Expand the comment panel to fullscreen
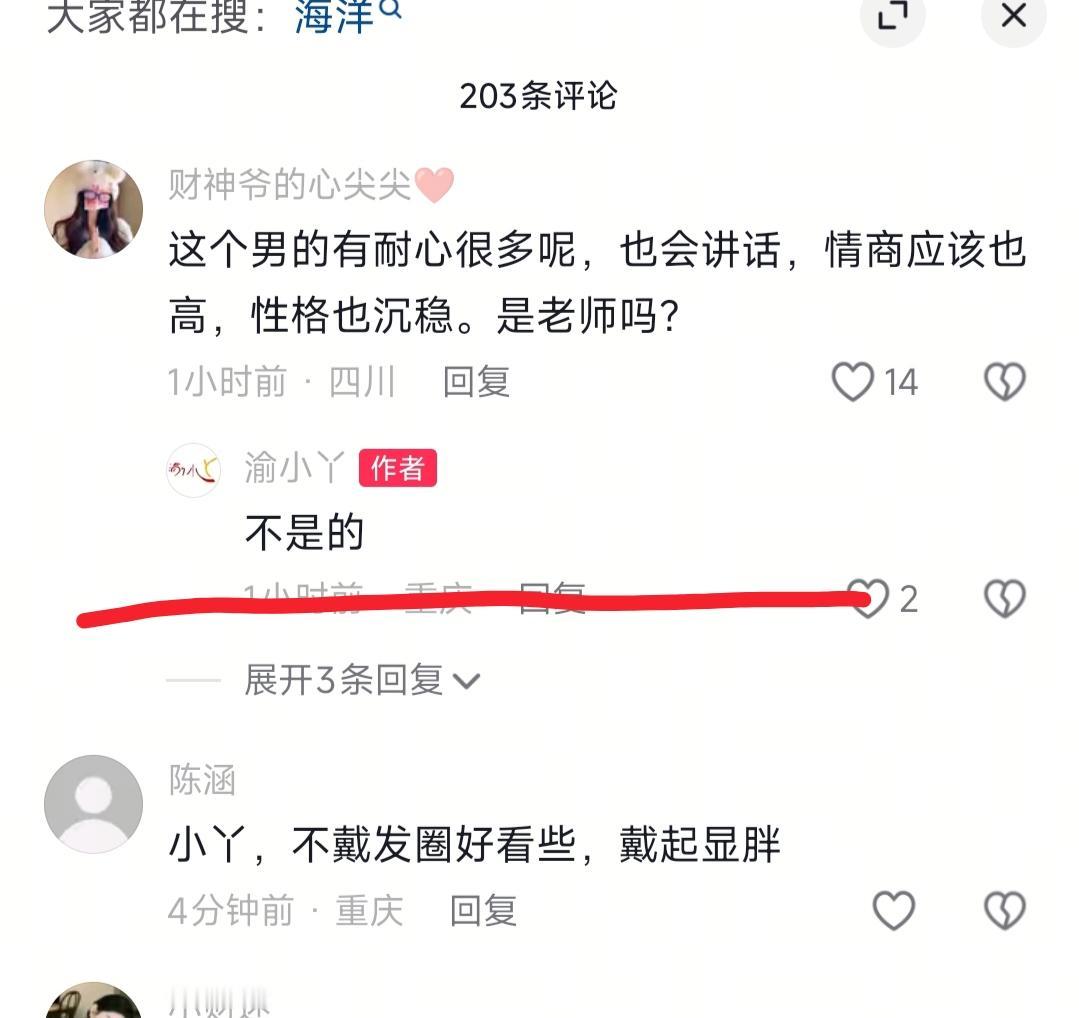1079x1018 pixels. click(x=893, y=15)
